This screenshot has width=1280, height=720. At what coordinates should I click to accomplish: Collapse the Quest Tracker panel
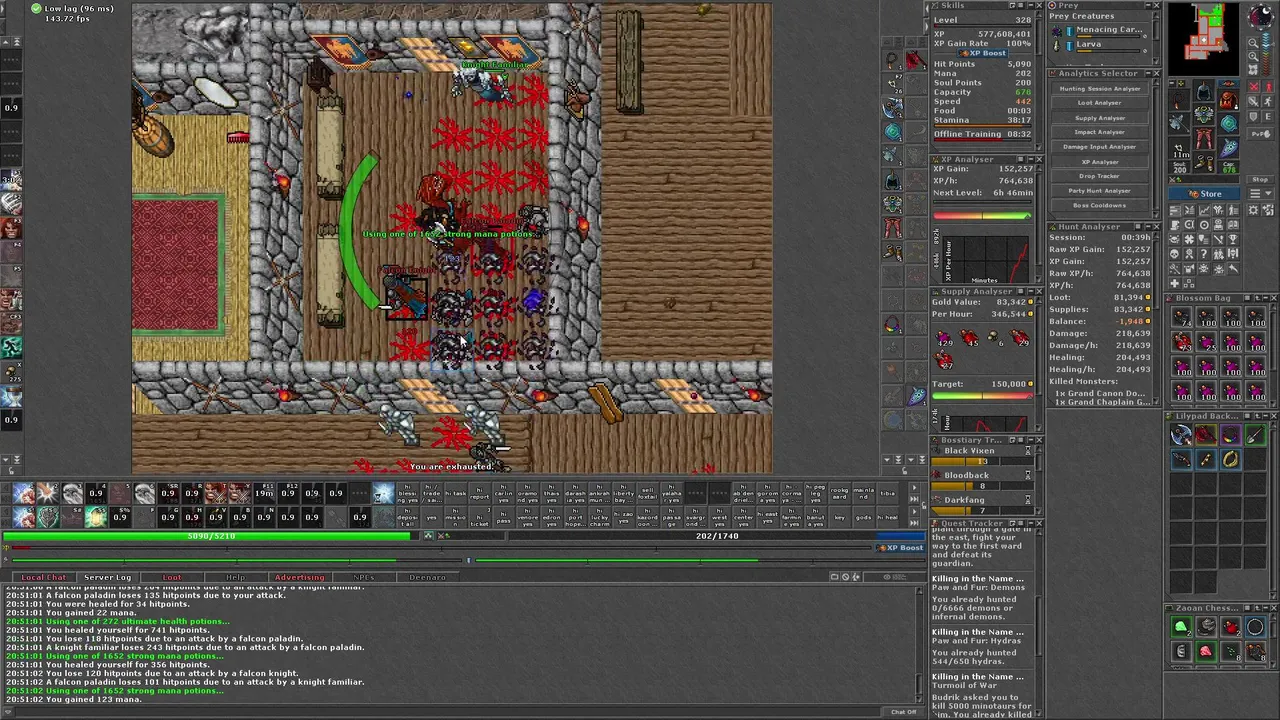point(1031,523)
